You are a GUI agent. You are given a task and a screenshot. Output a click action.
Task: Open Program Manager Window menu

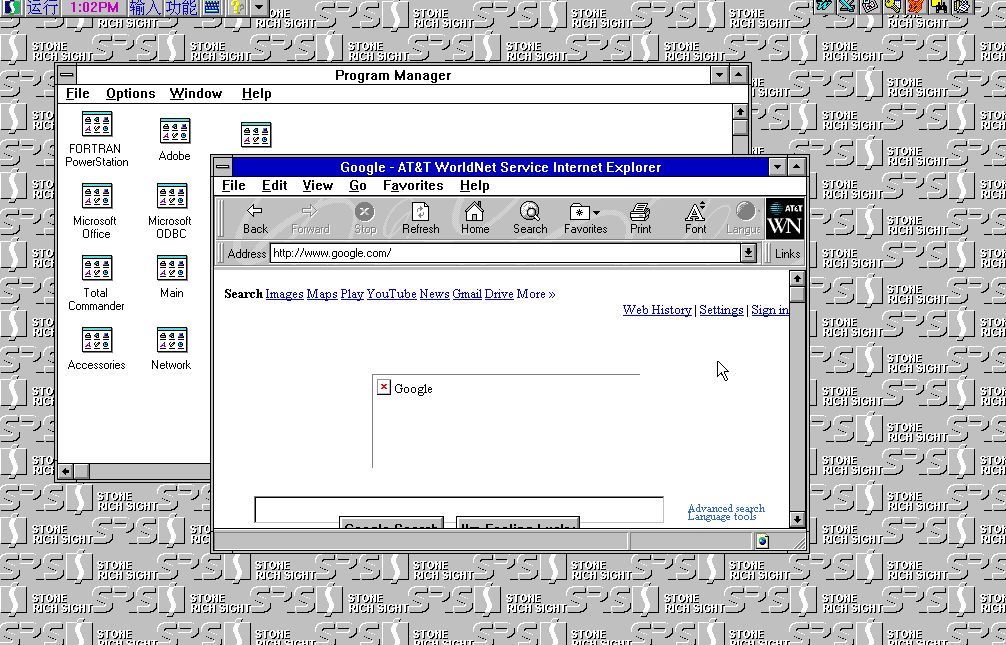[196, 94]
